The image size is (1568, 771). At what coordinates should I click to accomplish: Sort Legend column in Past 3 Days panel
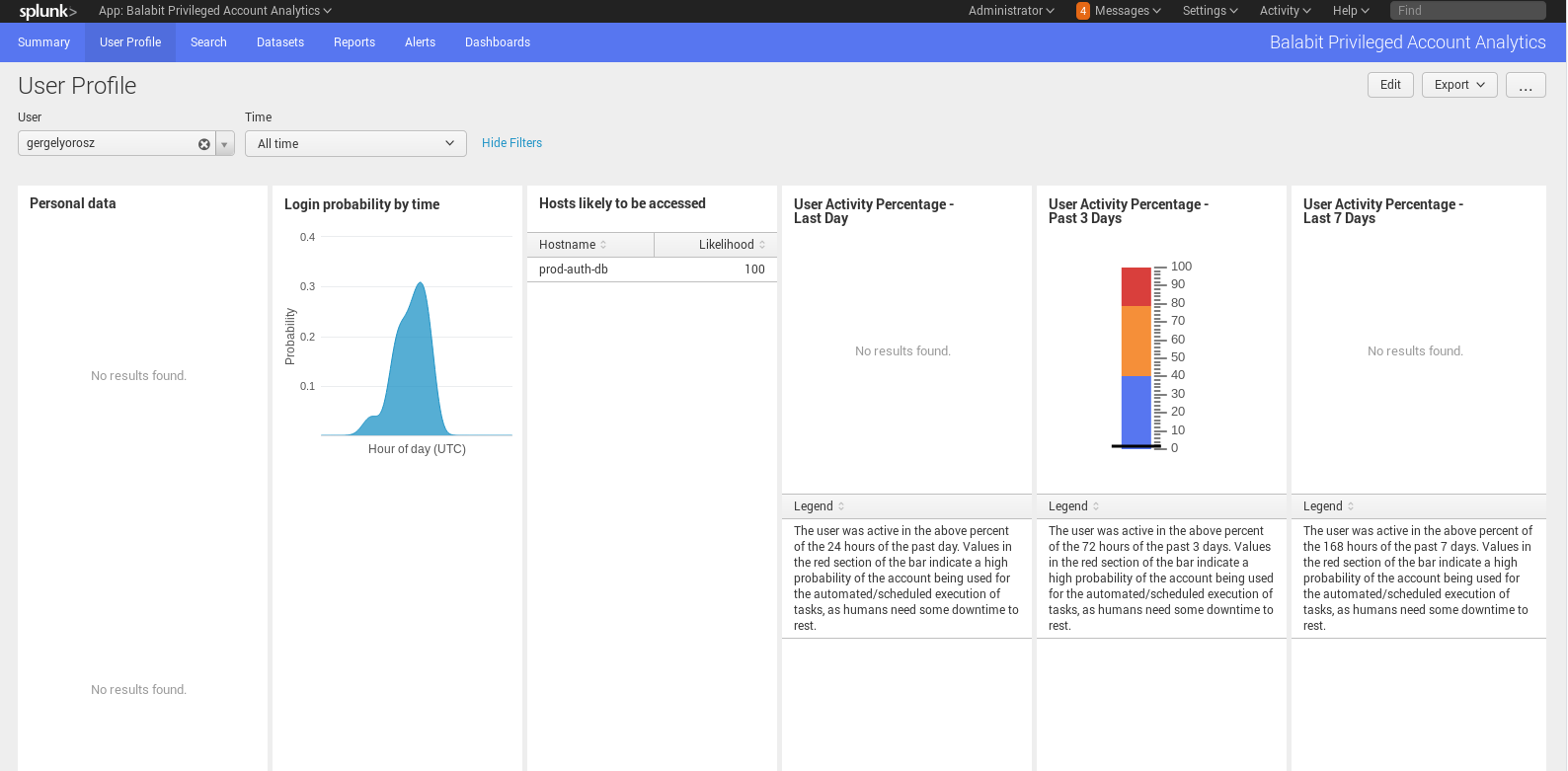pos(1161,506)
